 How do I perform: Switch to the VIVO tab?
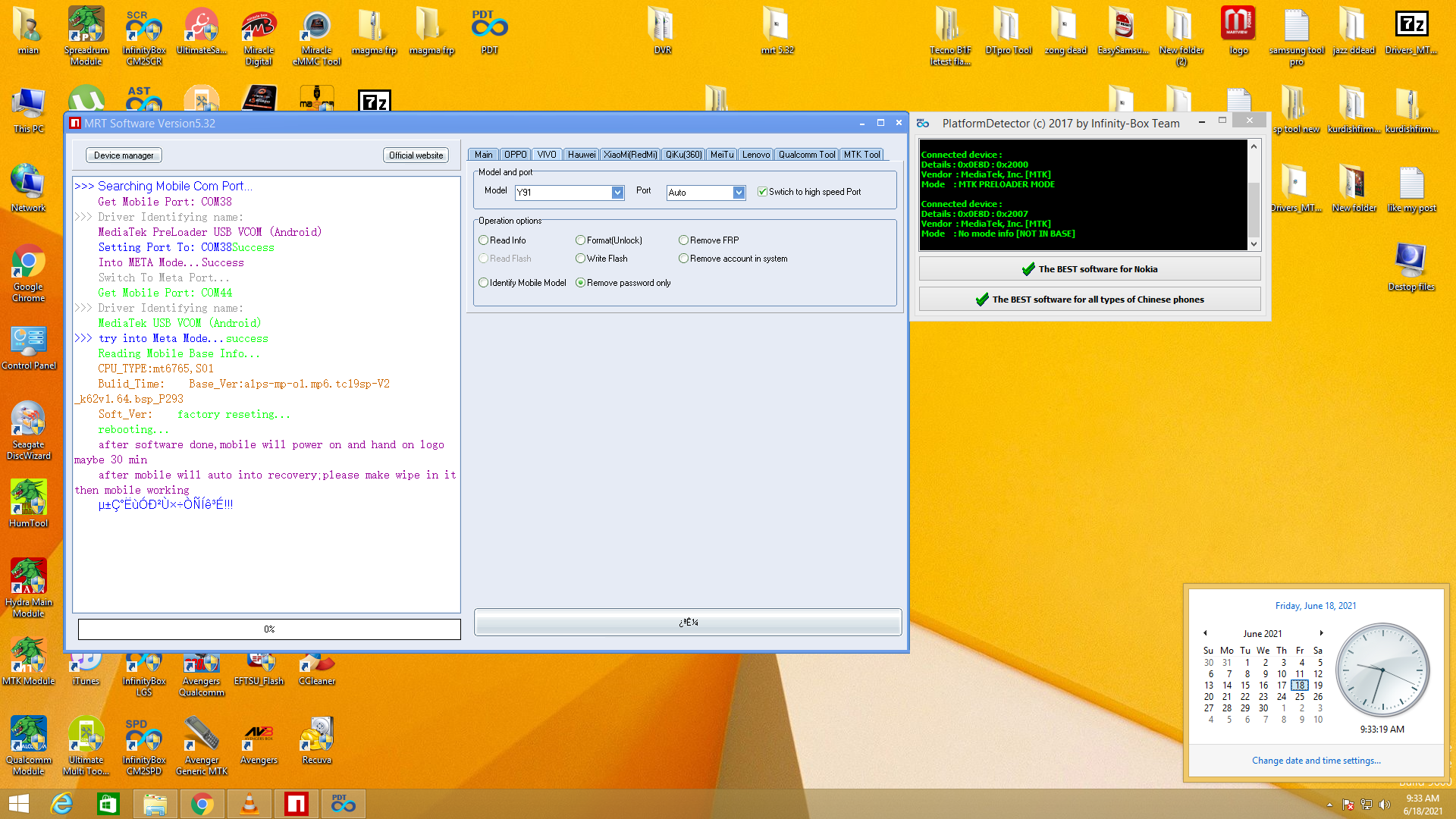547,155
